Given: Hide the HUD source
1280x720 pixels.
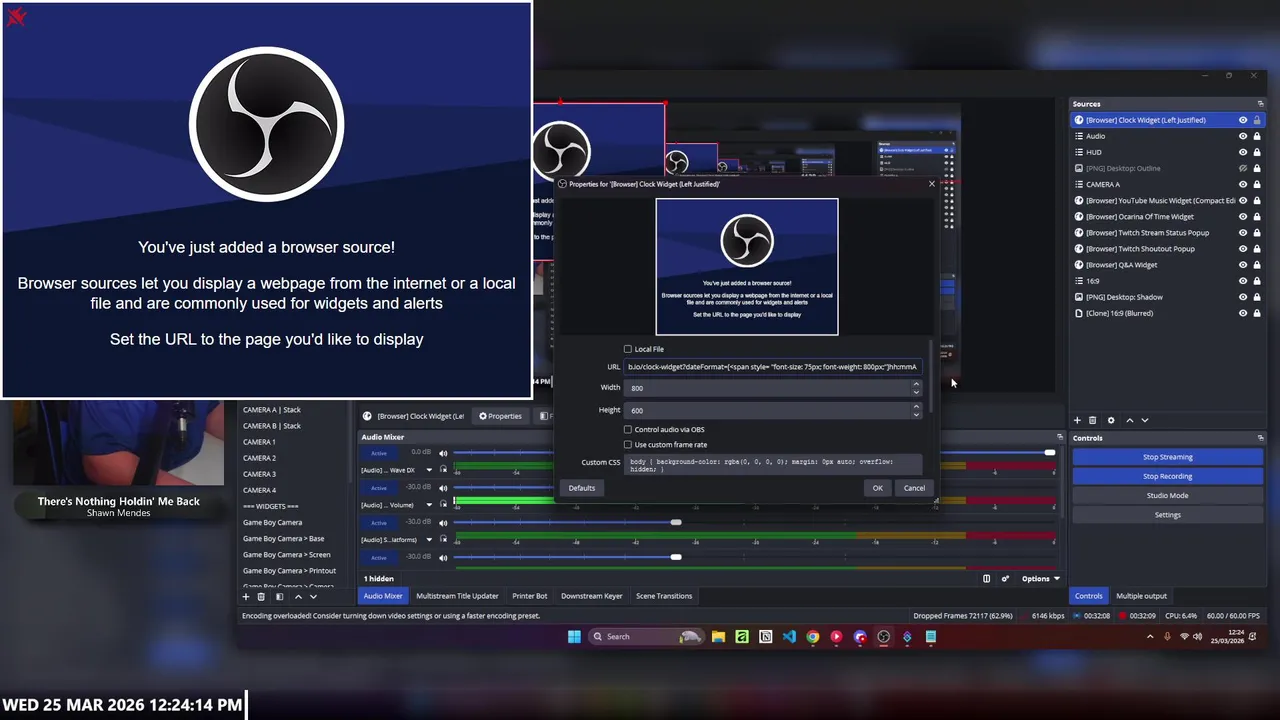Looking at the screenshot, I should pyautogui.click(x=1243, y=152).
